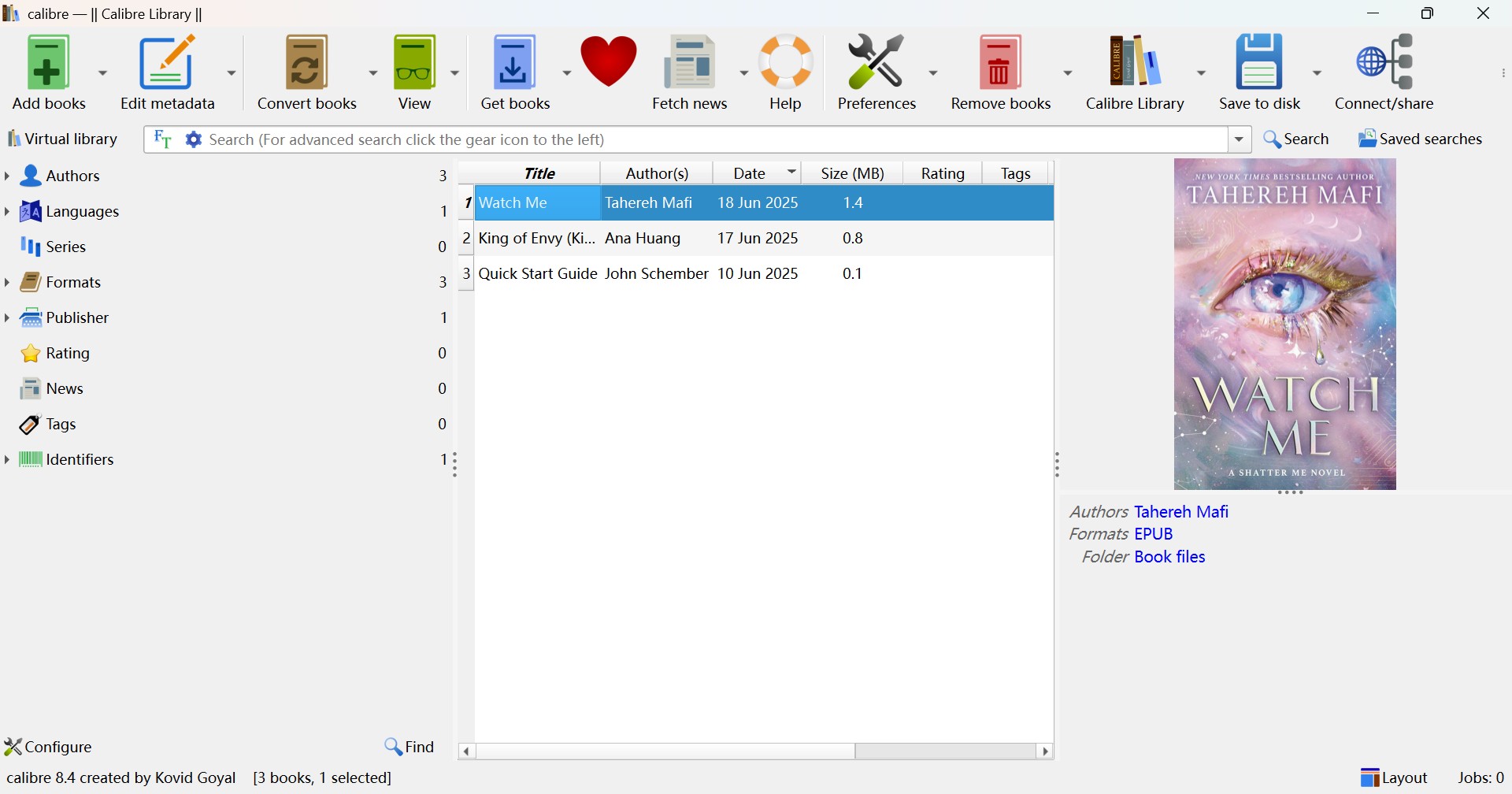Screen dimensions: 1512x794
Task: Expand the Identifiers tree category
Action: pyautogui.click(x=7, y=459)
